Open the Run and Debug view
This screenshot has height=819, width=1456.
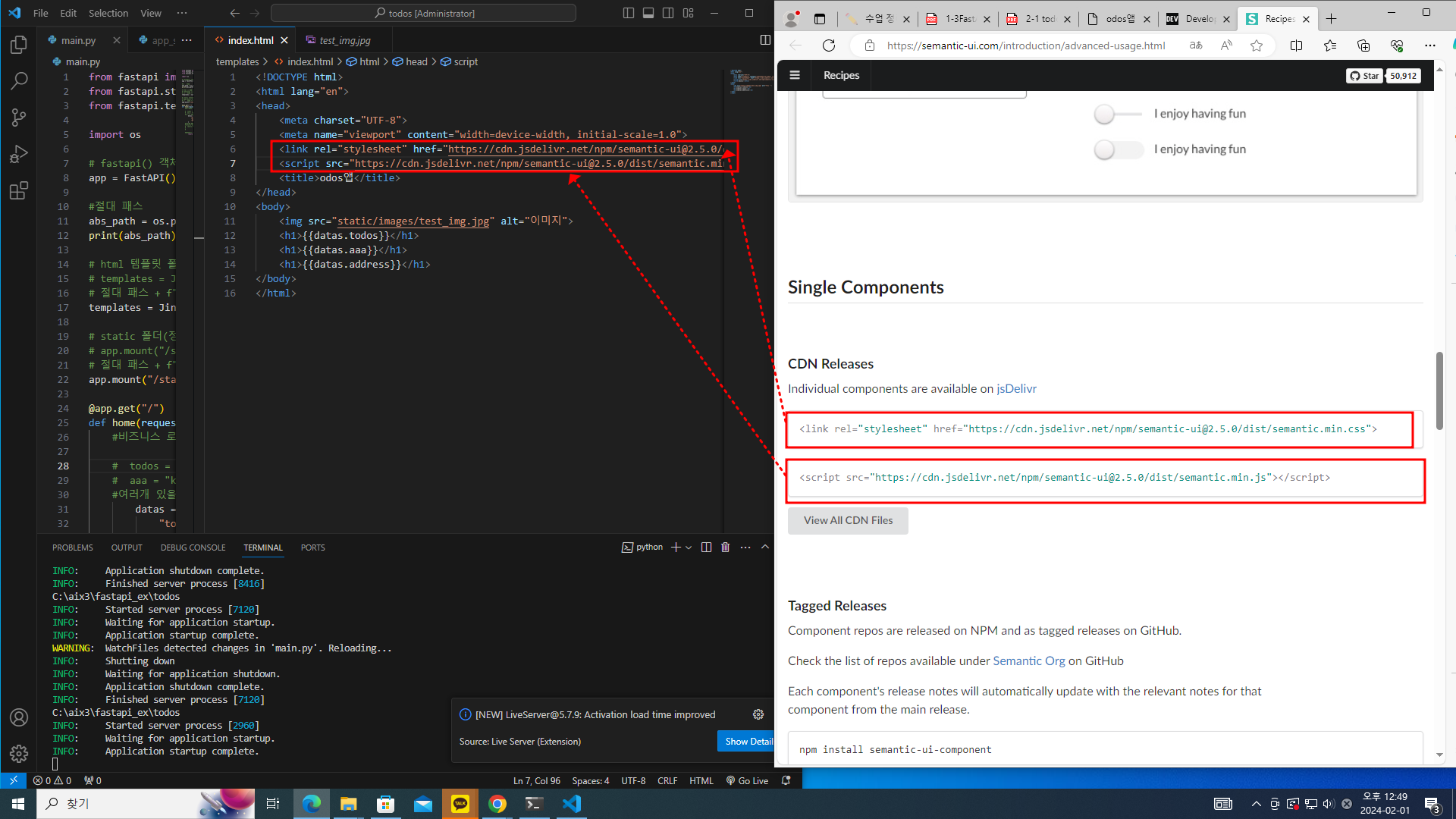19,154
